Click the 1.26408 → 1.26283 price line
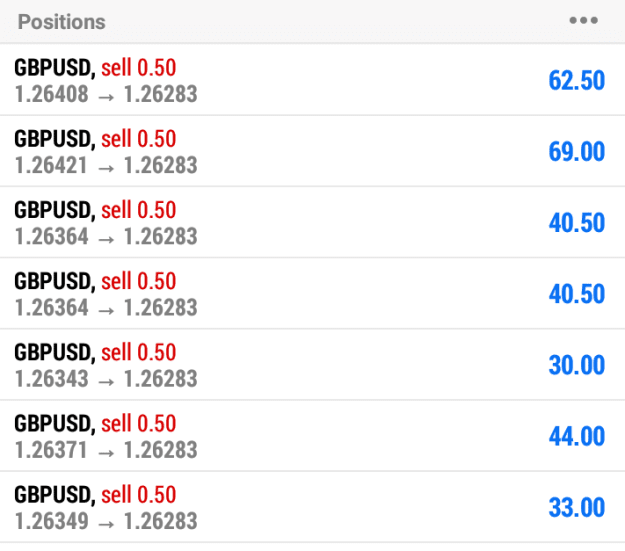The image size is (625, 551). click(106, 94)
